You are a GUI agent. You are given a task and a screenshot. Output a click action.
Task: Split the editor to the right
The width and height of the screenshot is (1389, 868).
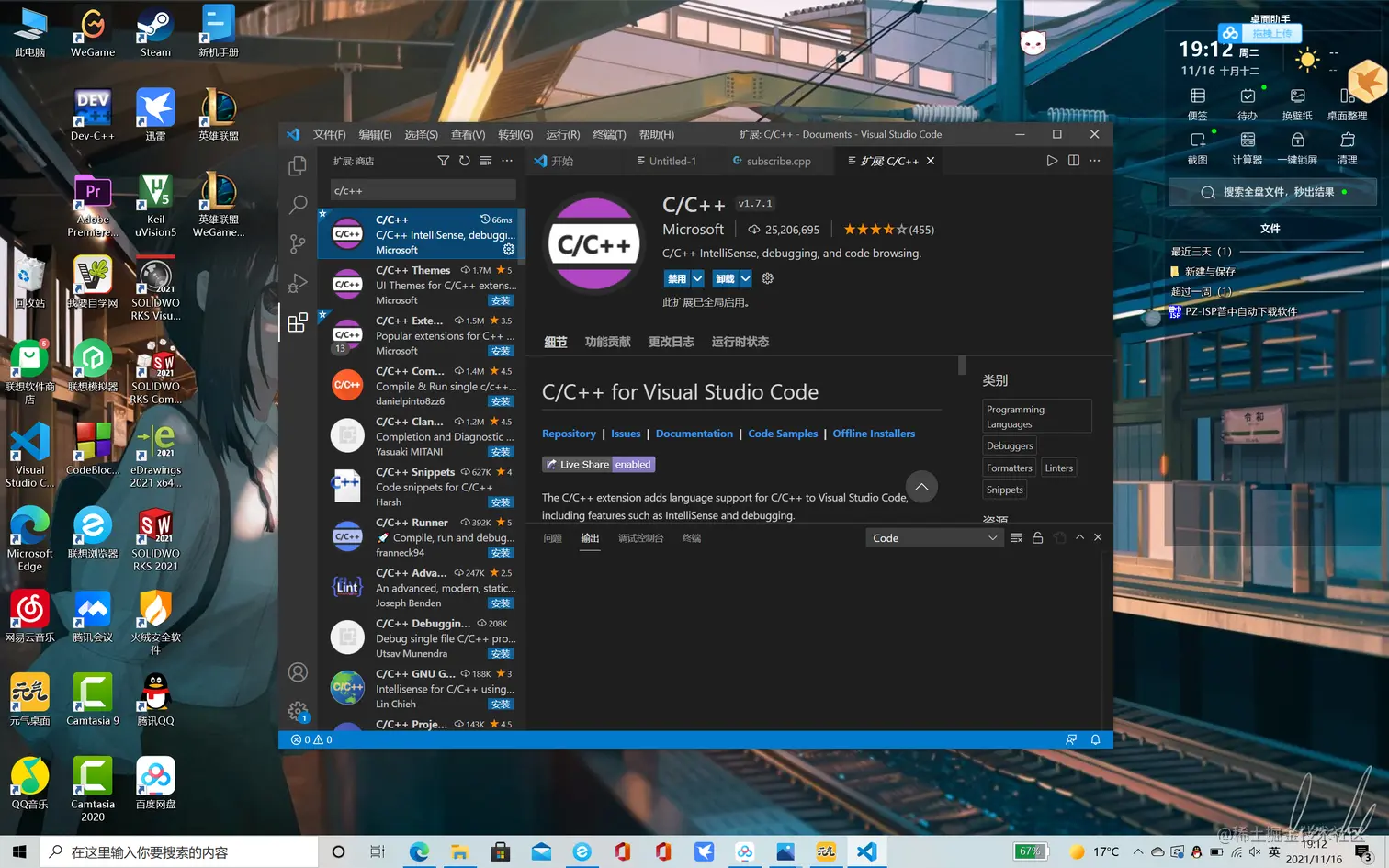pos(1073,161)
